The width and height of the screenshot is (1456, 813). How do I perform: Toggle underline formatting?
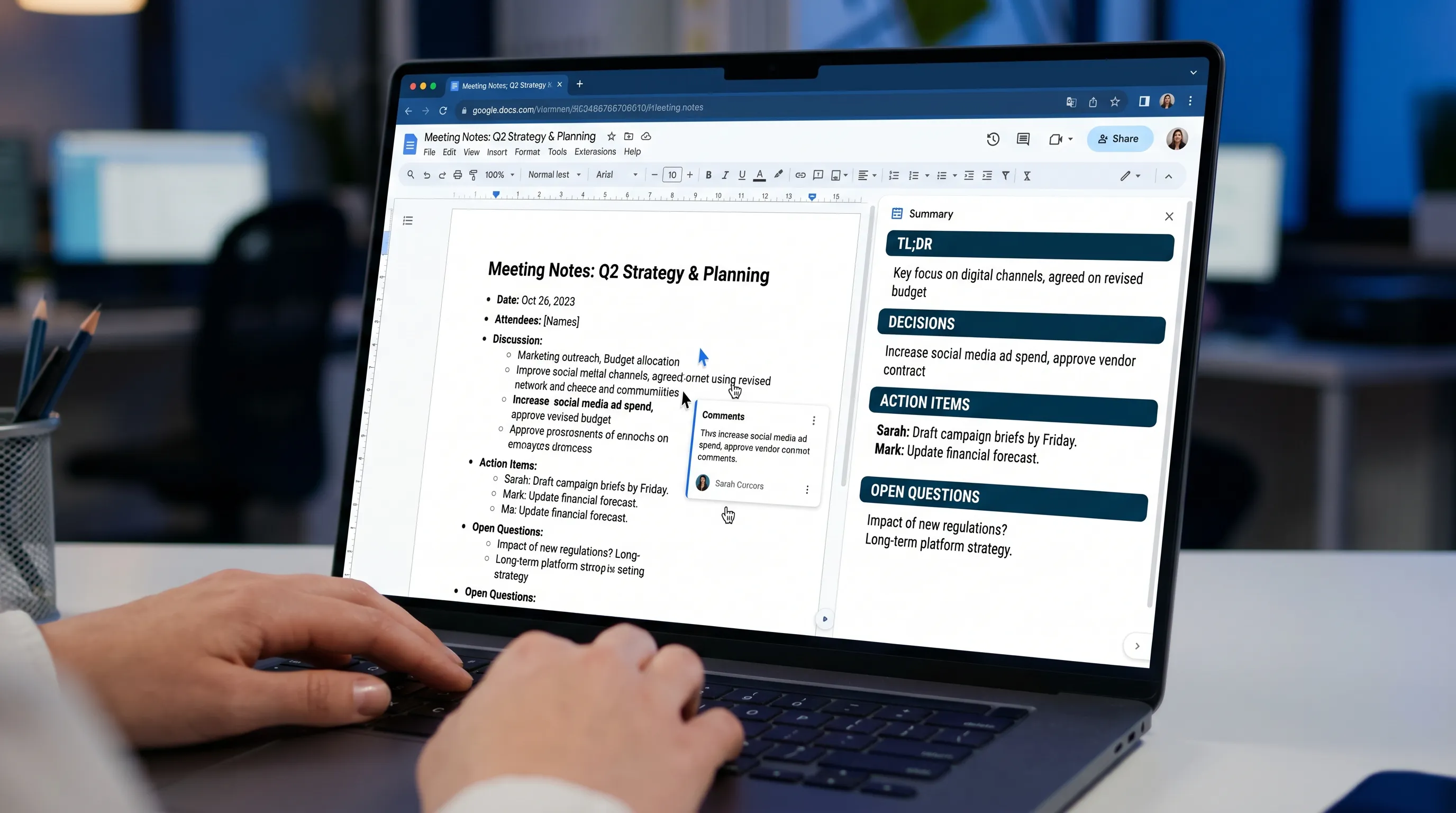point(742,175)
